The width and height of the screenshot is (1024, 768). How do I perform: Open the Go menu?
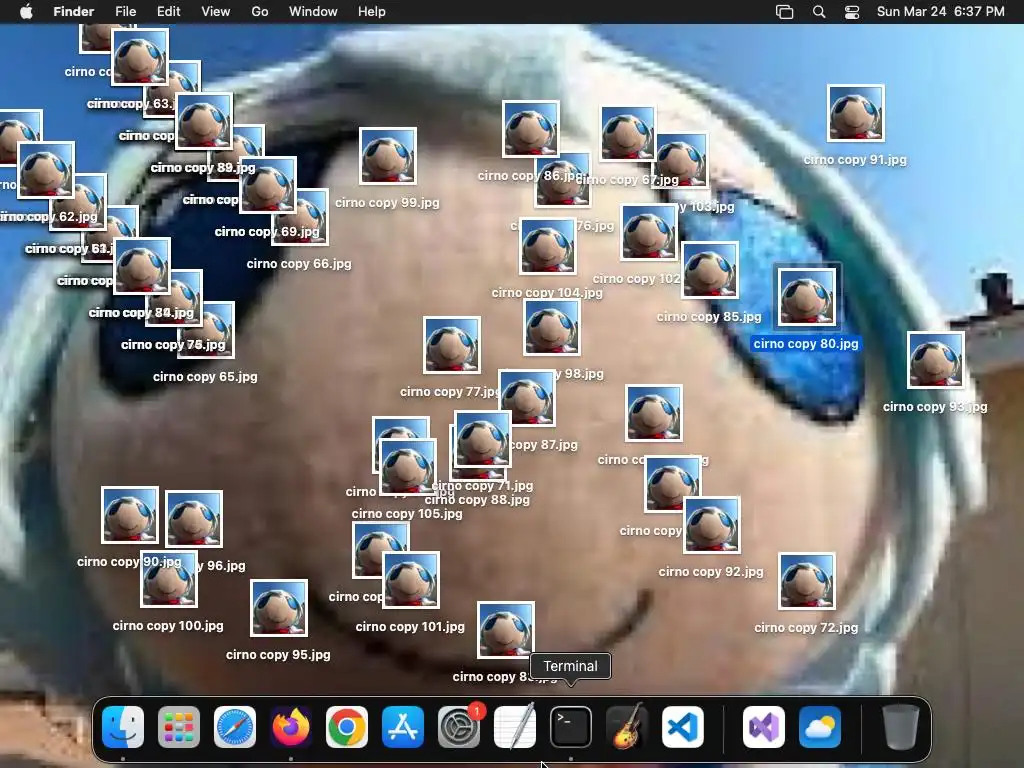(x=260, y=12)
